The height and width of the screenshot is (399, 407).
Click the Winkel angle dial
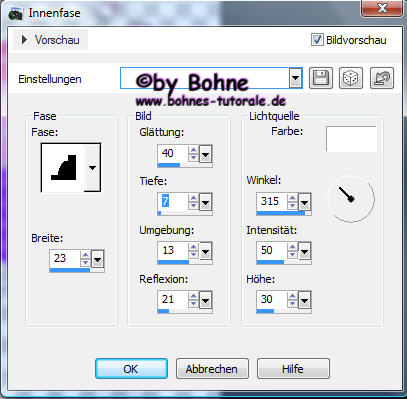(351, 199)
